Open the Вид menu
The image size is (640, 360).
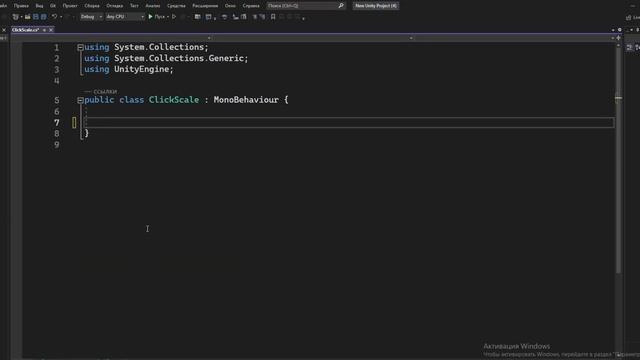[x=39, y=6]
